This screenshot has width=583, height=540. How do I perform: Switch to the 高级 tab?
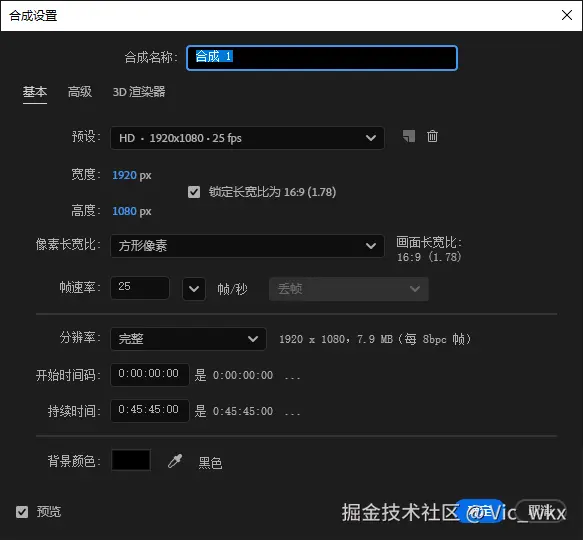80,92
